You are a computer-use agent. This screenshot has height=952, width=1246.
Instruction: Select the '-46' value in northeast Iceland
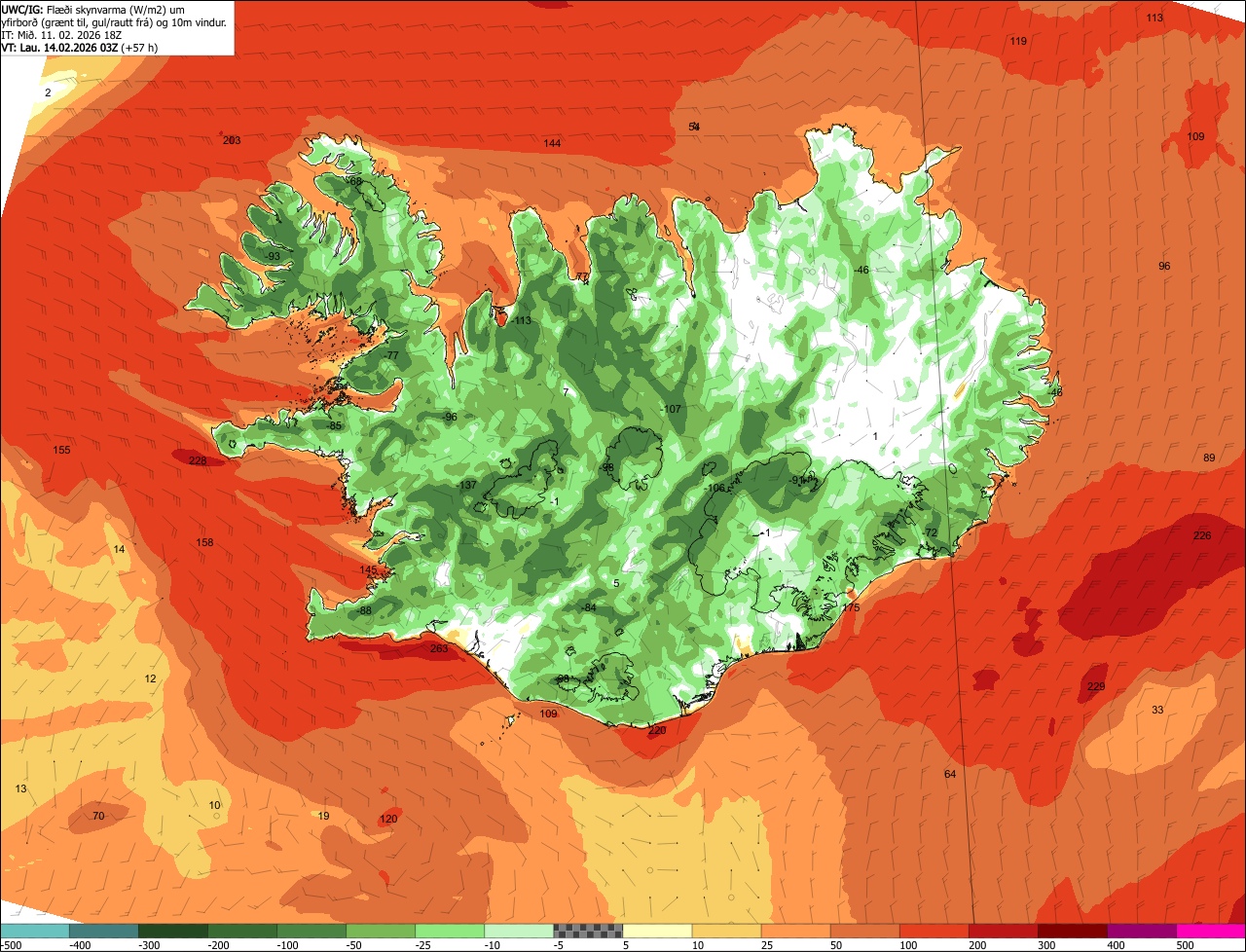coord(861,271)
